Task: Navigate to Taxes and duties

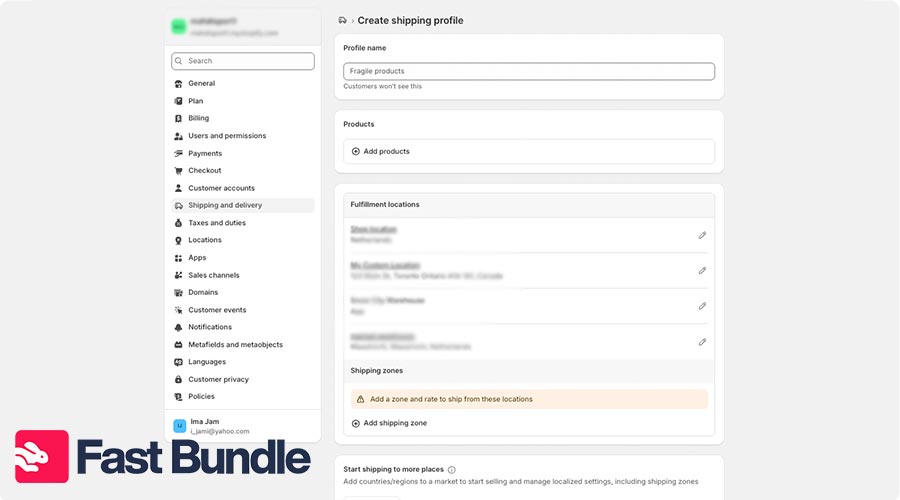Action: pyautogui.click(x=217, y=223)
